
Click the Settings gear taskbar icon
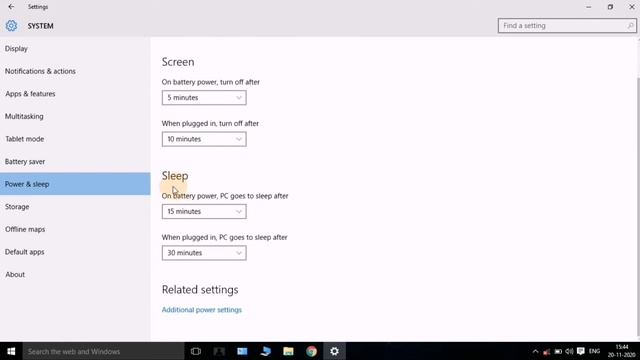click(x=335, y=351)
